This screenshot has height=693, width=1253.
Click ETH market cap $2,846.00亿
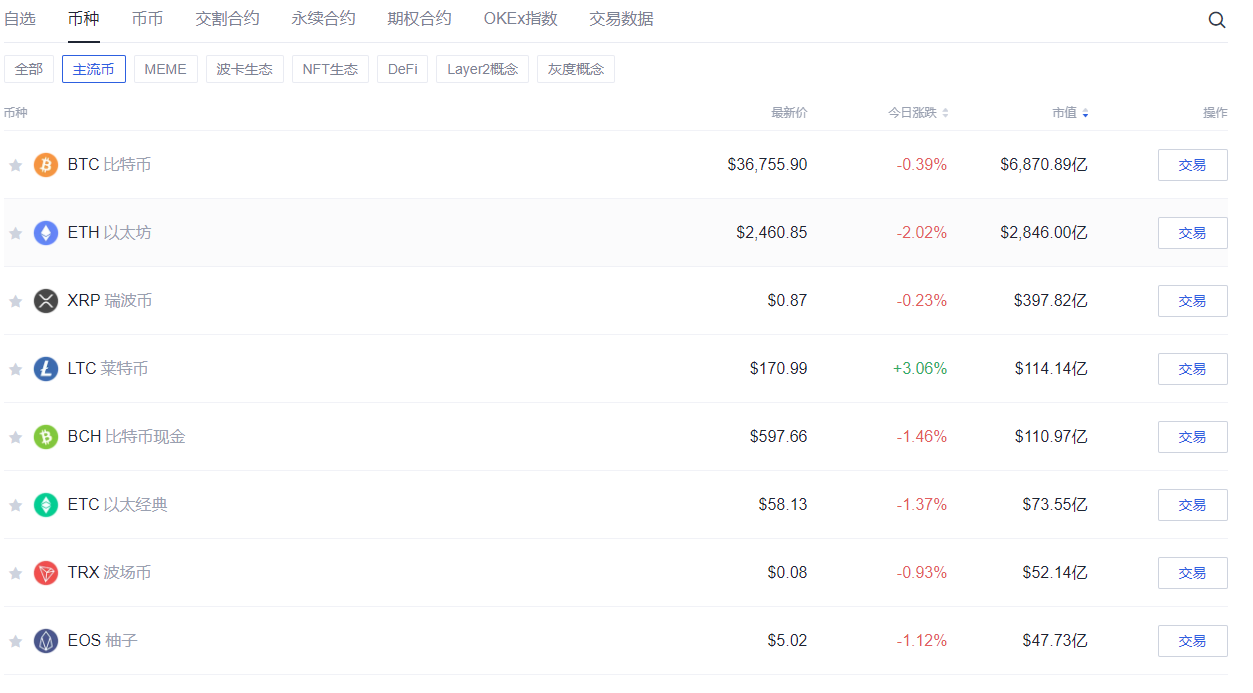pos(1044,233)
